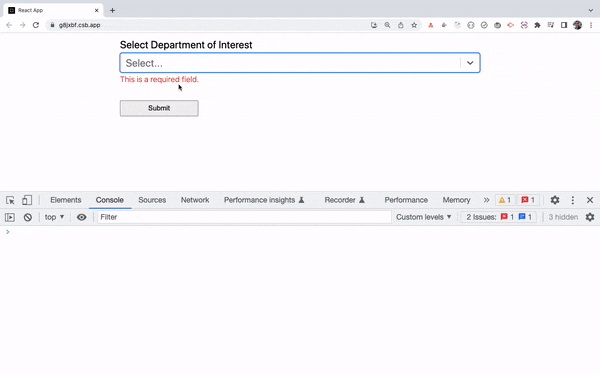Click the browser profile avatar
The image size is (600, 375).
577,25
